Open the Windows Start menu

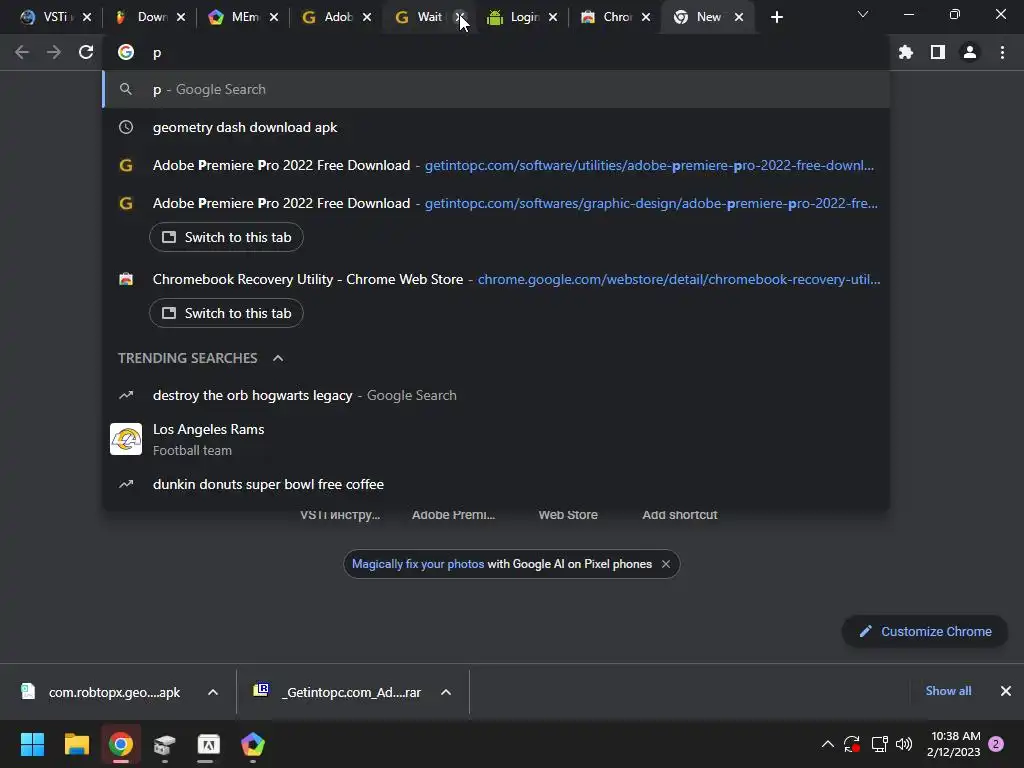pyautogui.click(x=33, y=744)
